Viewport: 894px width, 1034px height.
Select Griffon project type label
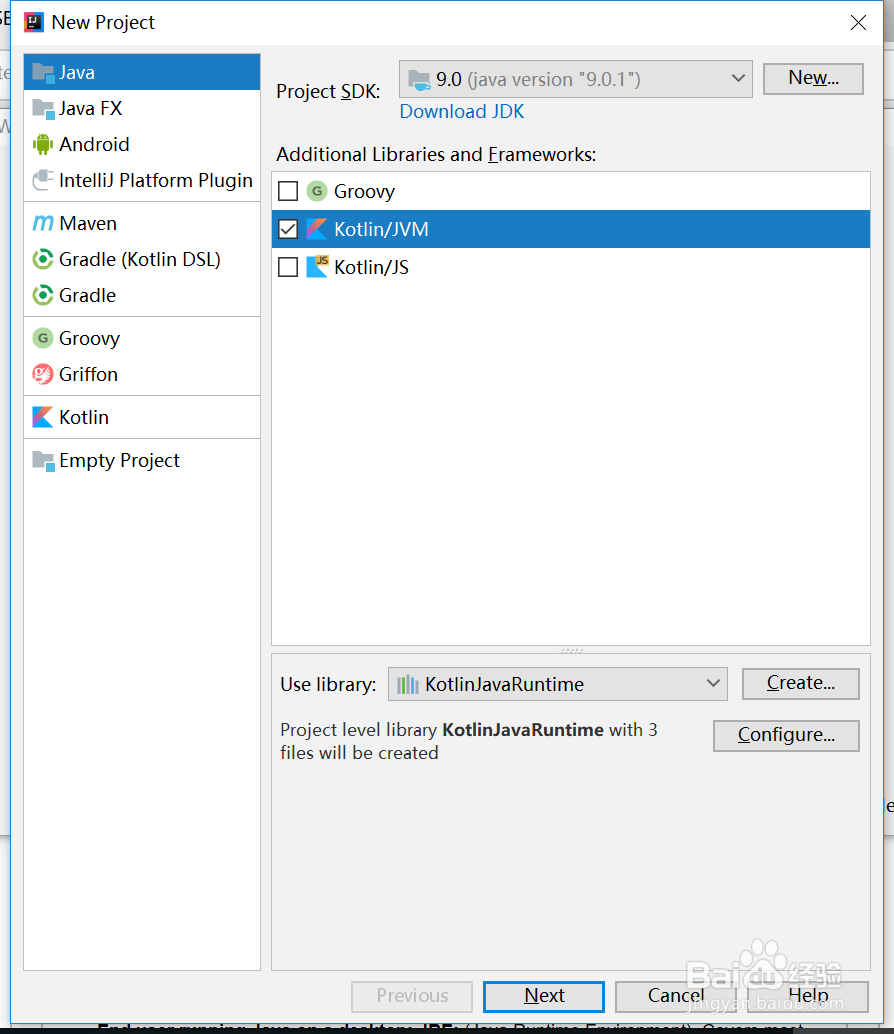(x=88, y=374)
